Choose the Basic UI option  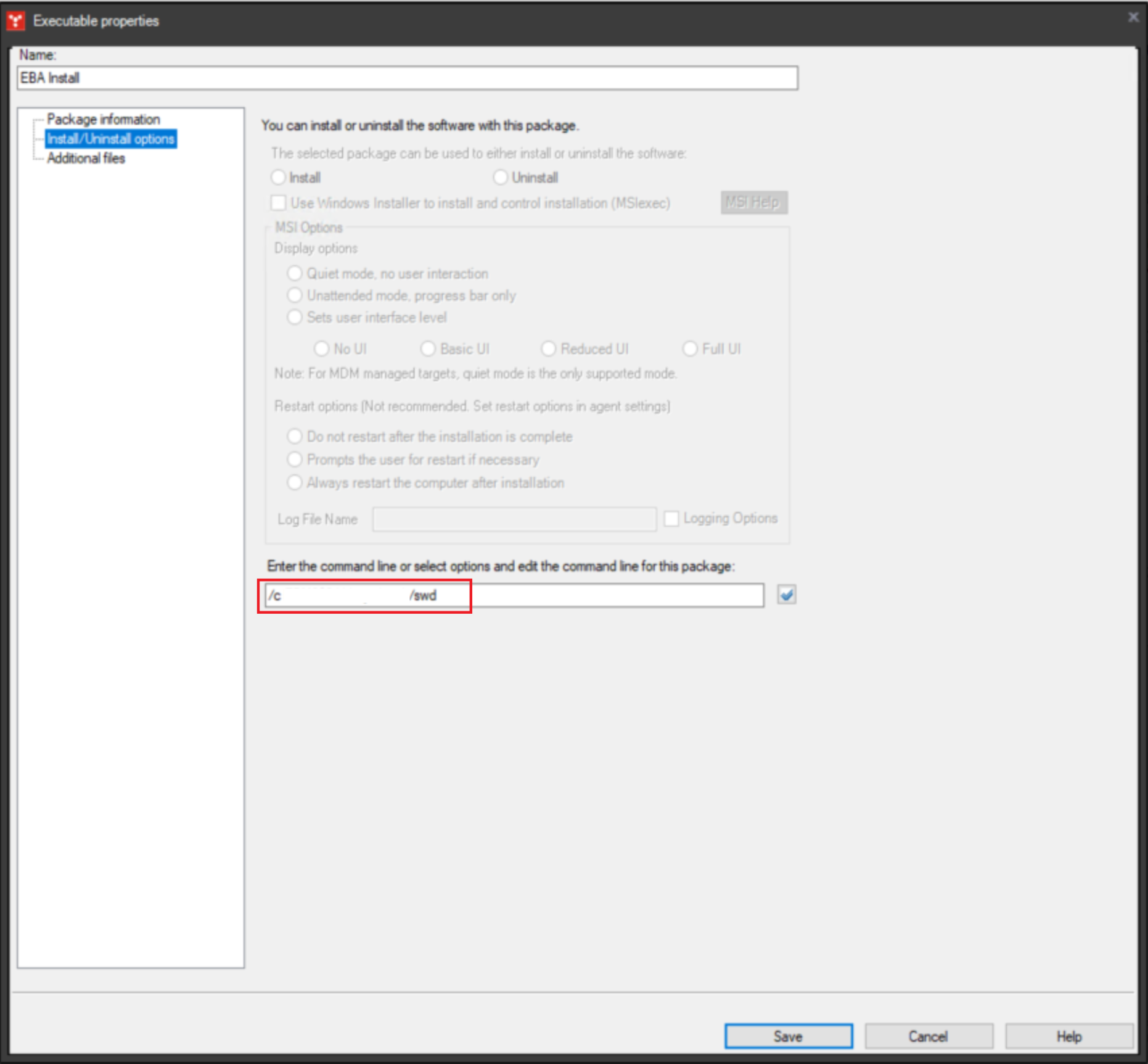point(429,349)
